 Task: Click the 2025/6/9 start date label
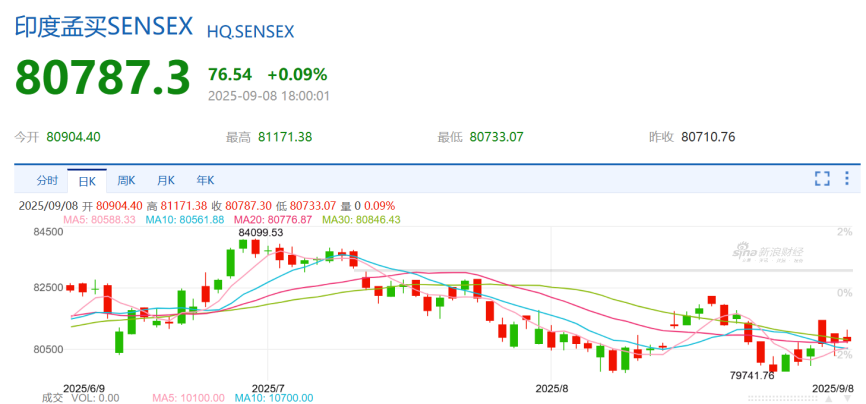84,387
